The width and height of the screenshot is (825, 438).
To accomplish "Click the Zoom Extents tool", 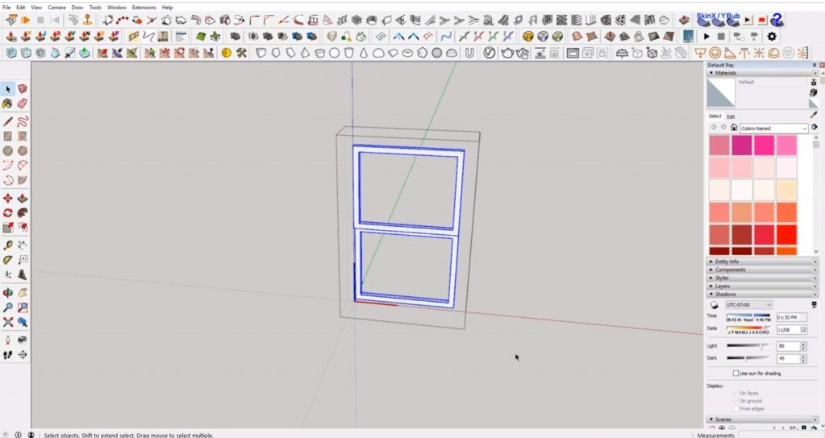I will point(8,322).
